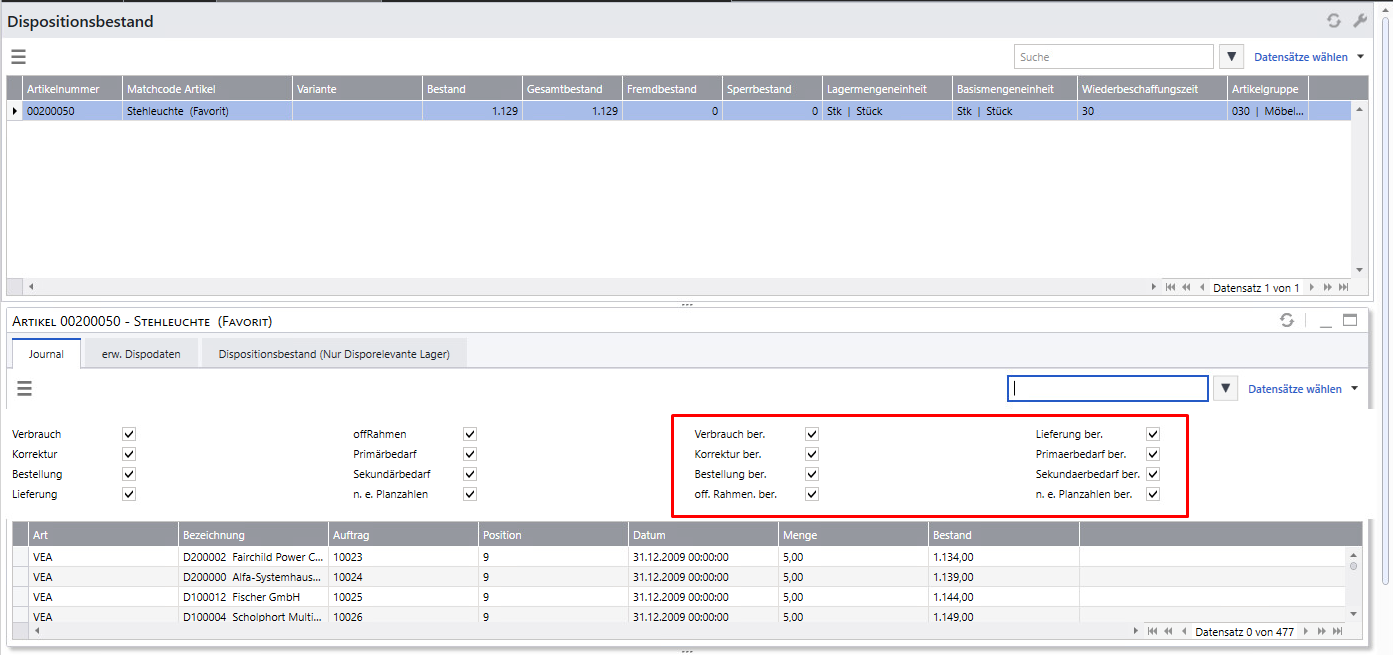Image resolution: width=1393 pixels, height=655 pixels.
Task: Open the hamburger menu above the article grid
Action: click(x=19, y=57)
